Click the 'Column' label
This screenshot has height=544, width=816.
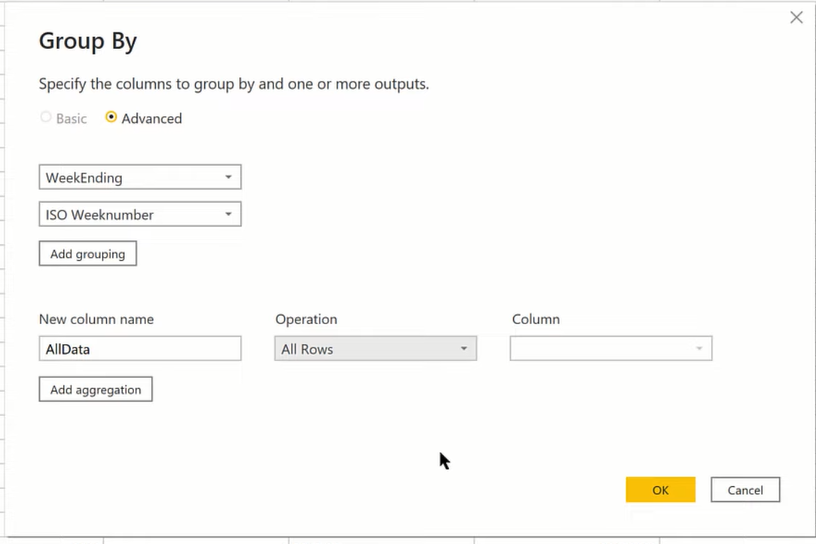click(536, 319)
